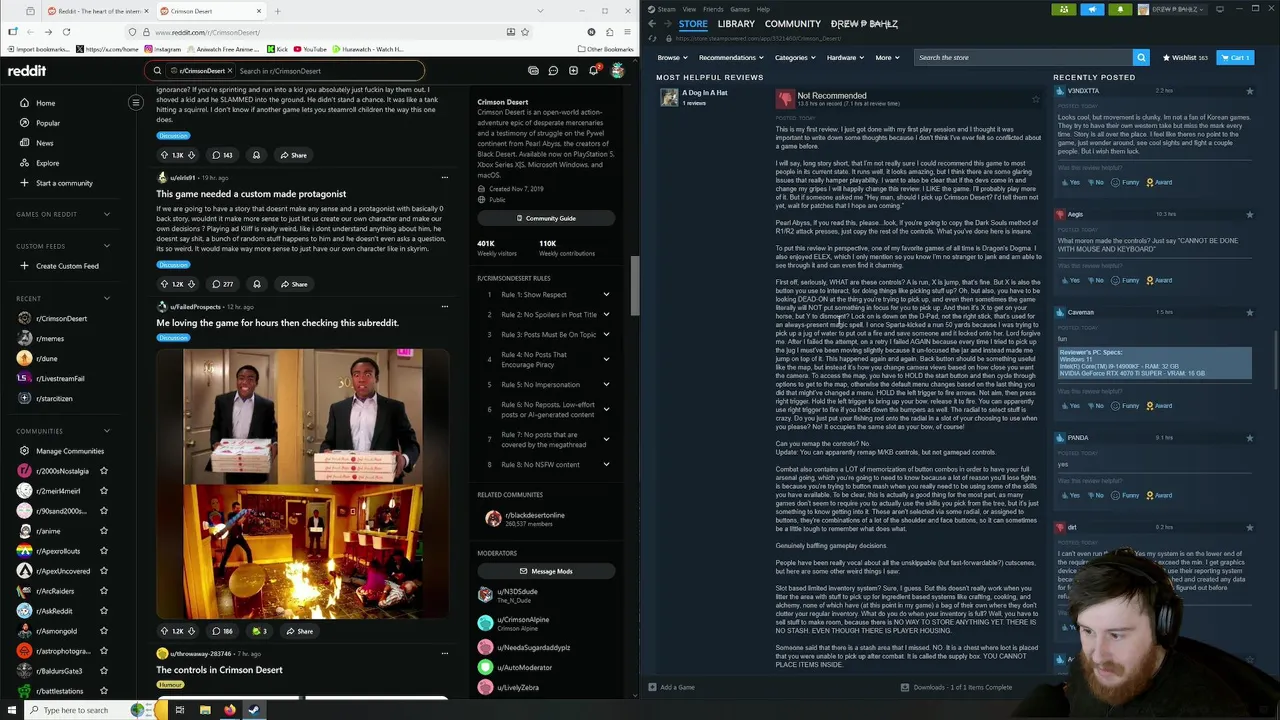This screenshot has height=720, width=1280.
Task: Switch to 'Reddit - The heart' Firefox tab
Action: click(x=96, y=11)
